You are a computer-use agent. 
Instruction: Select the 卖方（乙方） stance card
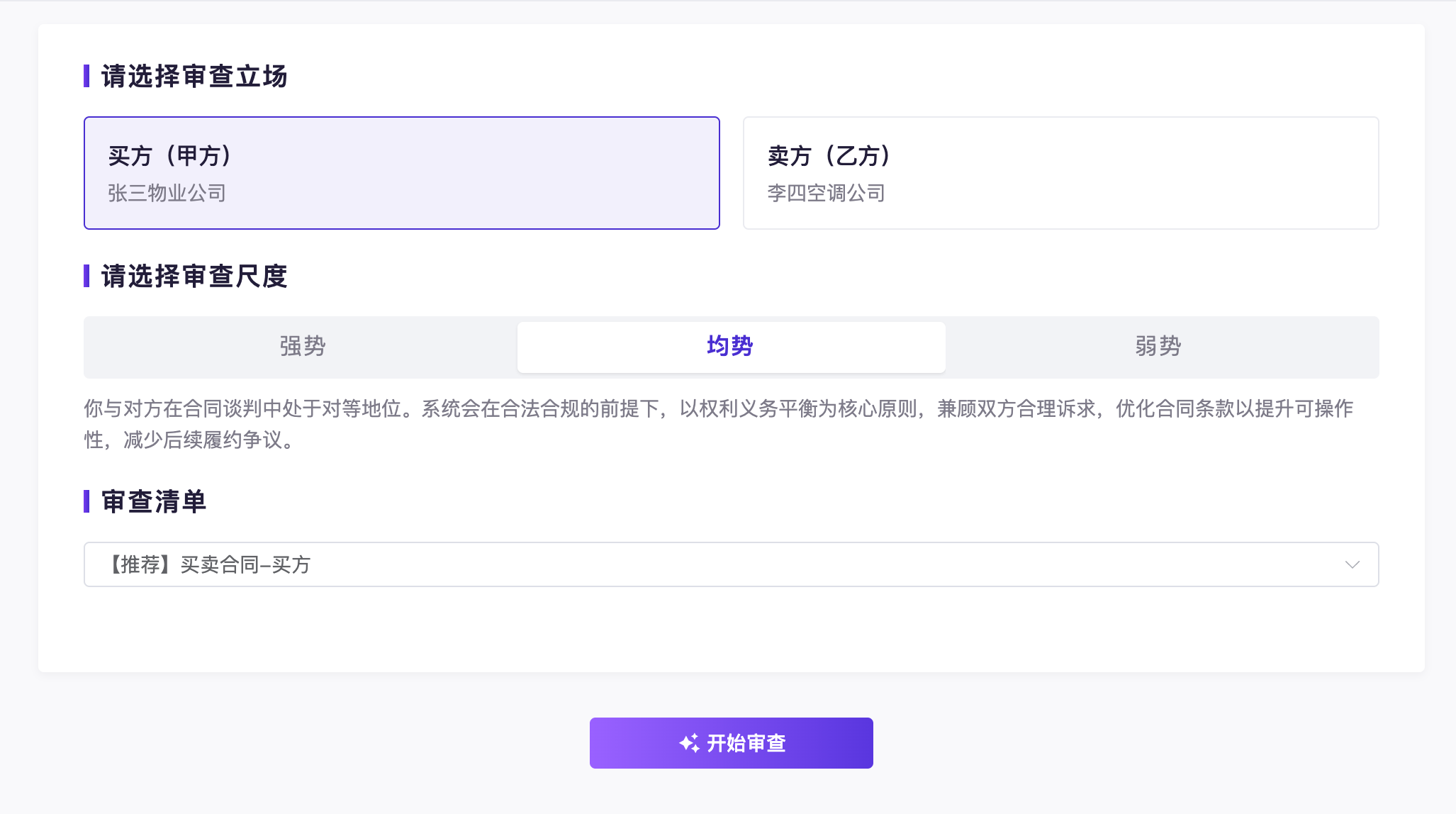click(1060, 173)
